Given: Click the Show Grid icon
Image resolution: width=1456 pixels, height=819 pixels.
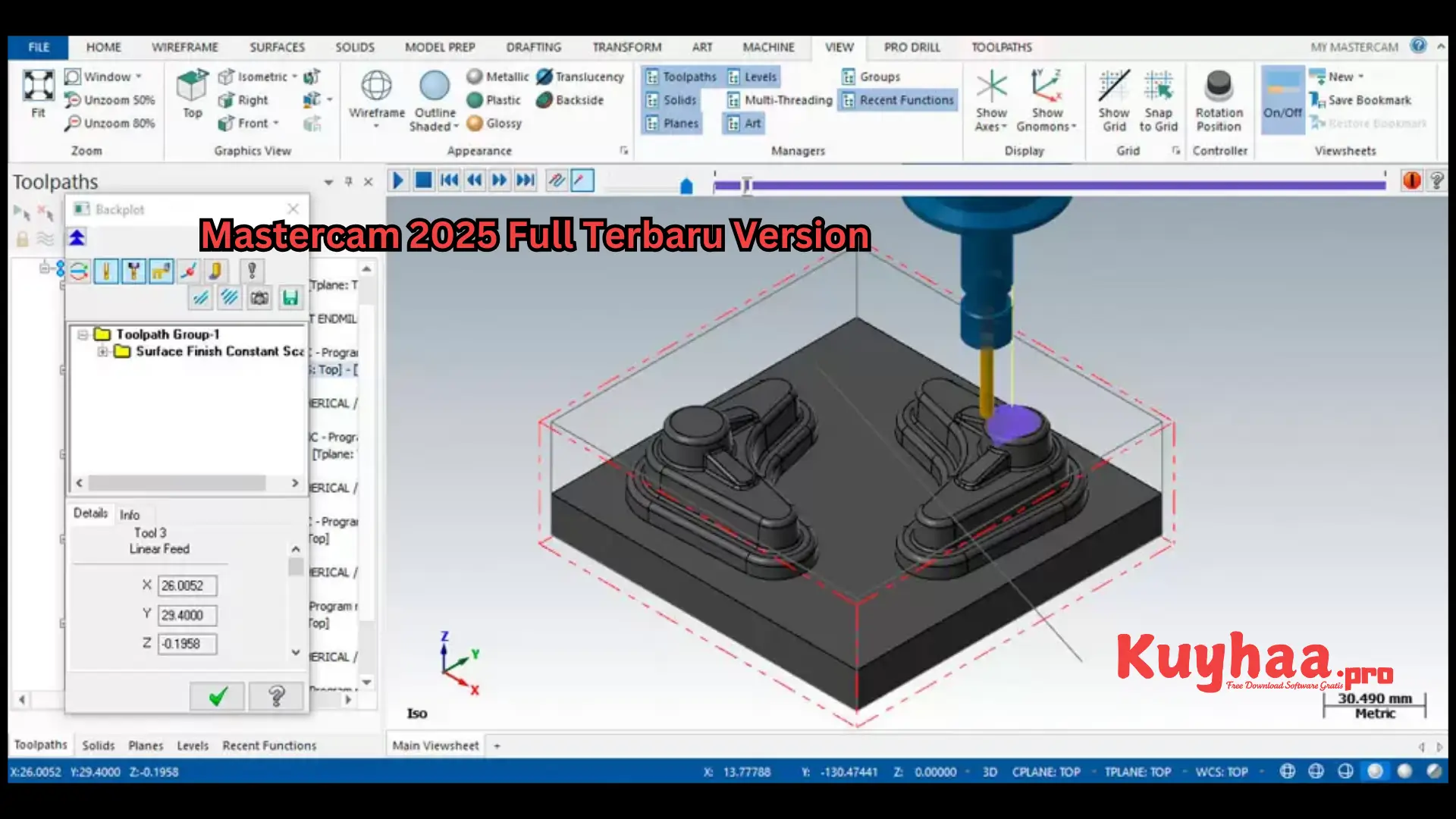Looking at the screenshot, I should (x=1113, y=86).
